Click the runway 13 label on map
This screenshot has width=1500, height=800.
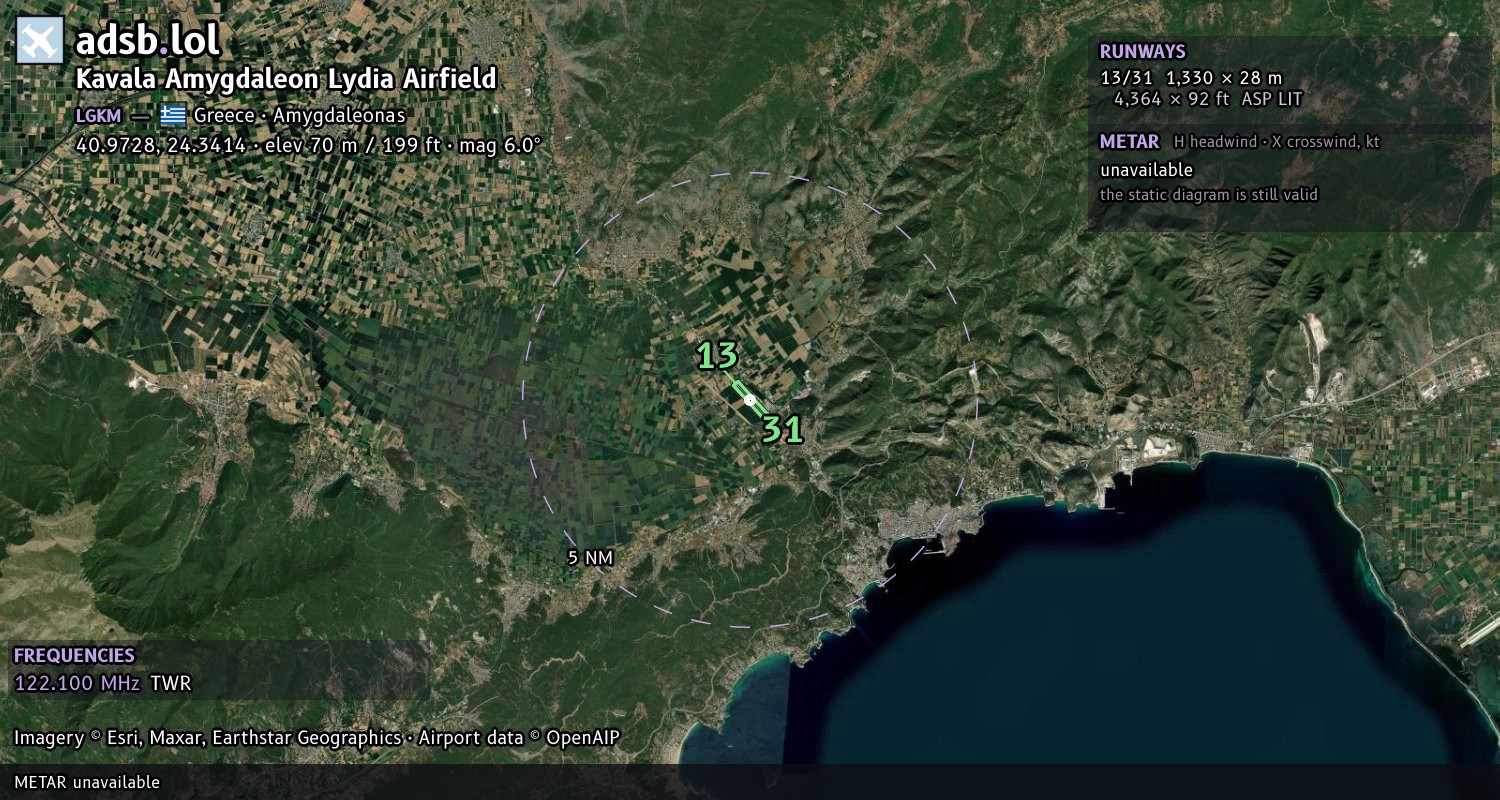click(x=717, y=355)
